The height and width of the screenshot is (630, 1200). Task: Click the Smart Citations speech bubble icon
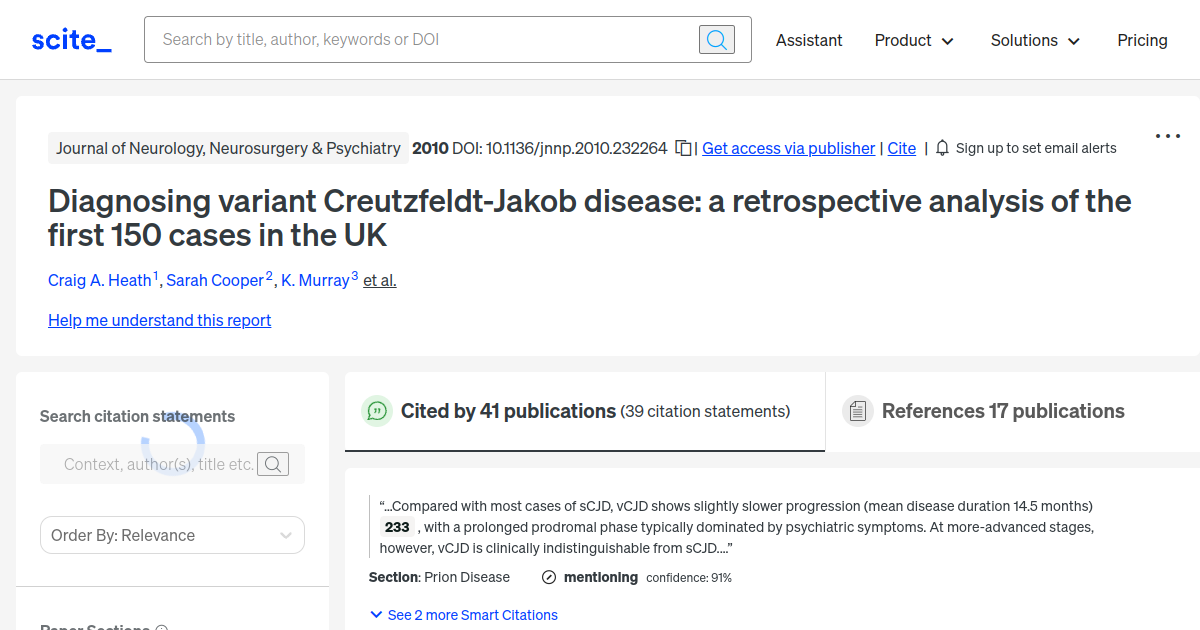[376, 411]
